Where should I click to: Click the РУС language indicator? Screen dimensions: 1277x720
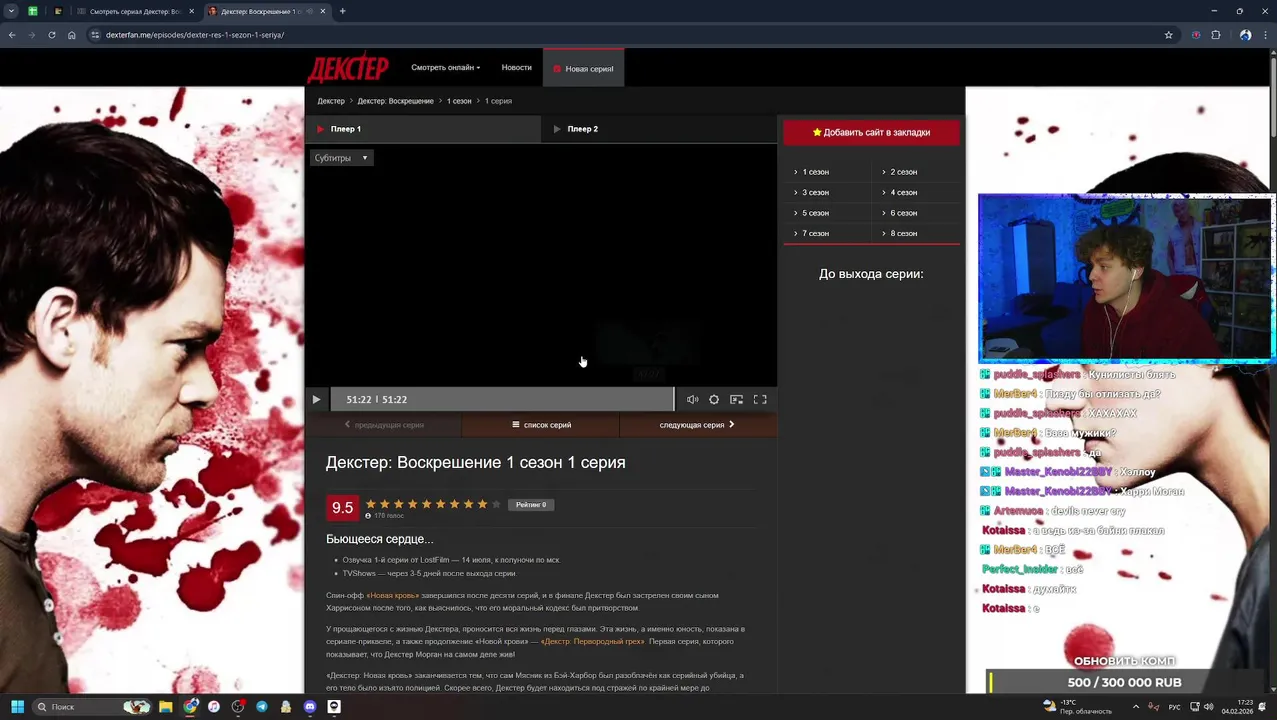(1175, 707)
